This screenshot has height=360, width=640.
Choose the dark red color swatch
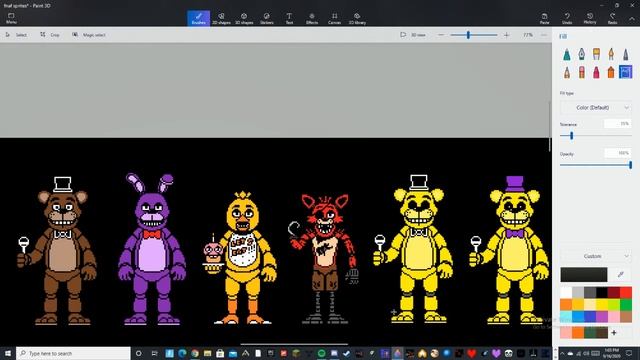(x=614, y=292)
